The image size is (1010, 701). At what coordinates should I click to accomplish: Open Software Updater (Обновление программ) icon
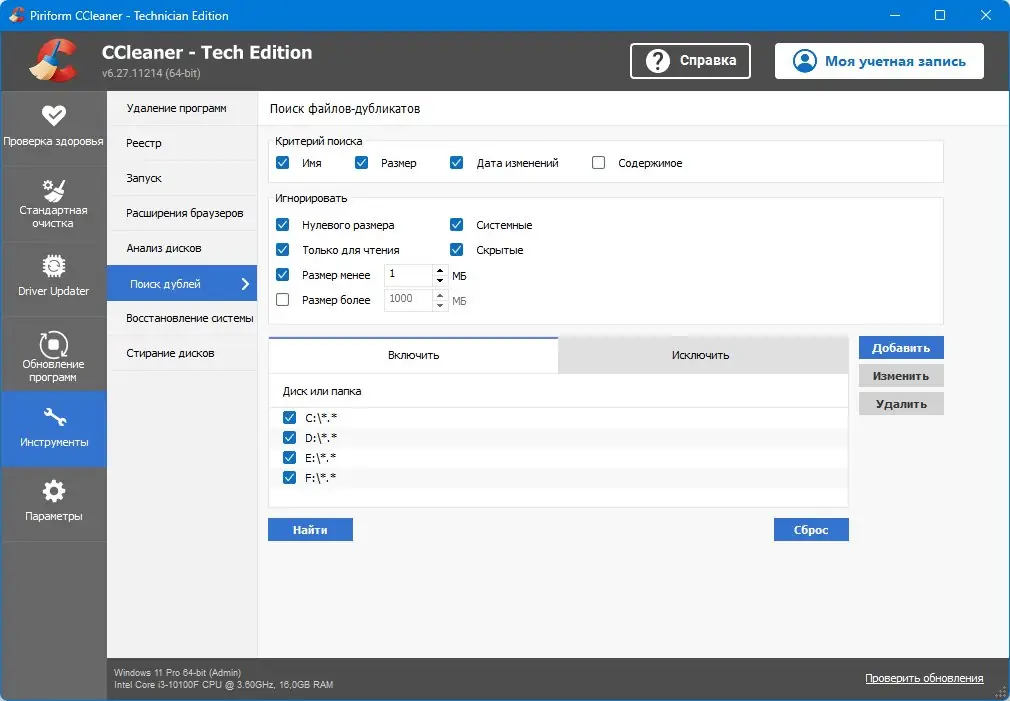pos(53,344)
